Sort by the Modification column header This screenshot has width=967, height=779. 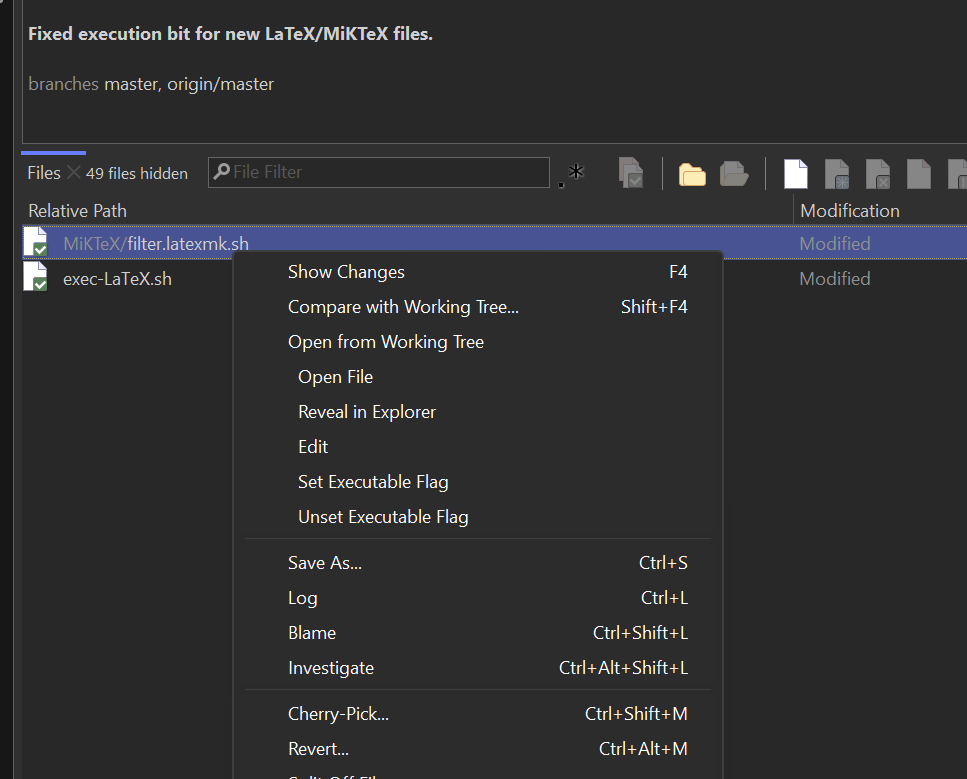pyautogui.click(x=850, y=211)
